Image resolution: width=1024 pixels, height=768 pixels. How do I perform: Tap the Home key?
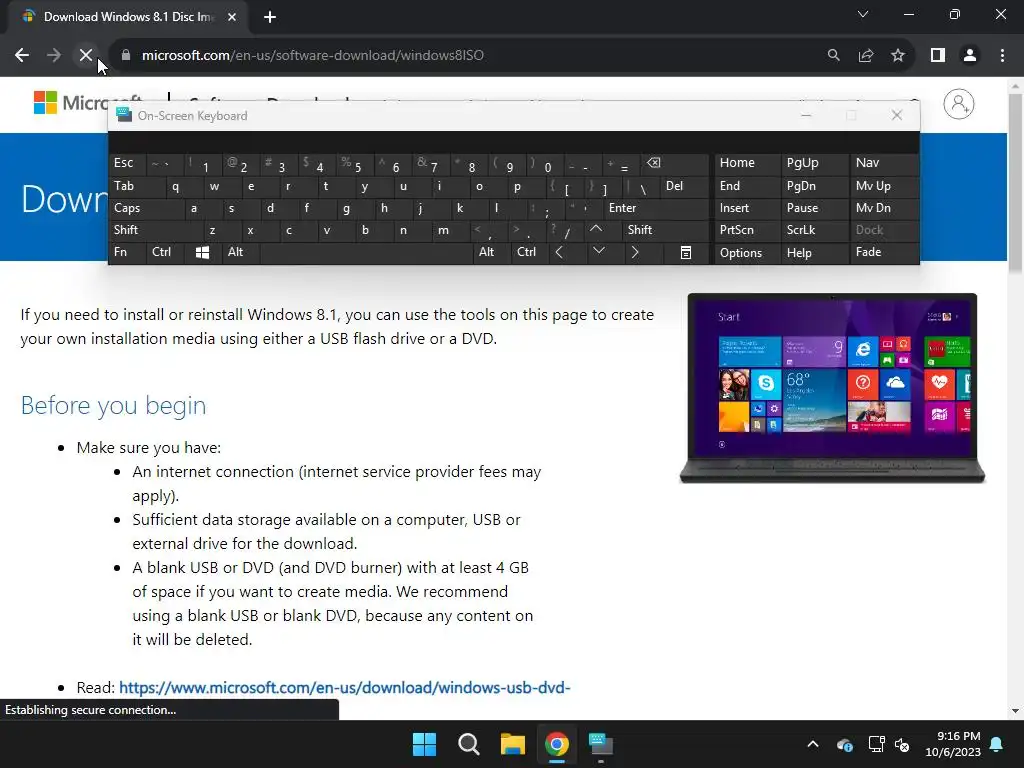[747, 163]
